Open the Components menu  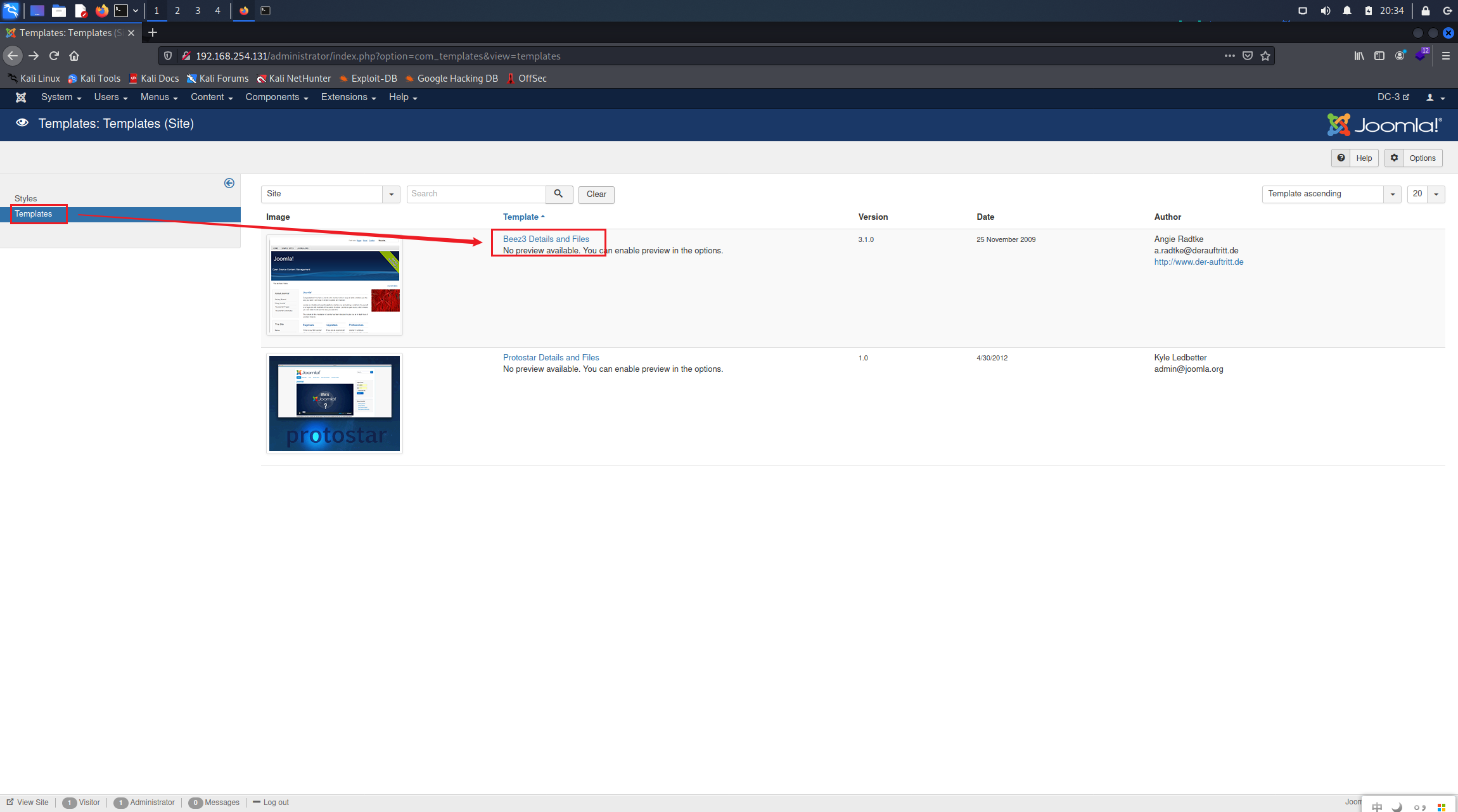pos(276,97)
